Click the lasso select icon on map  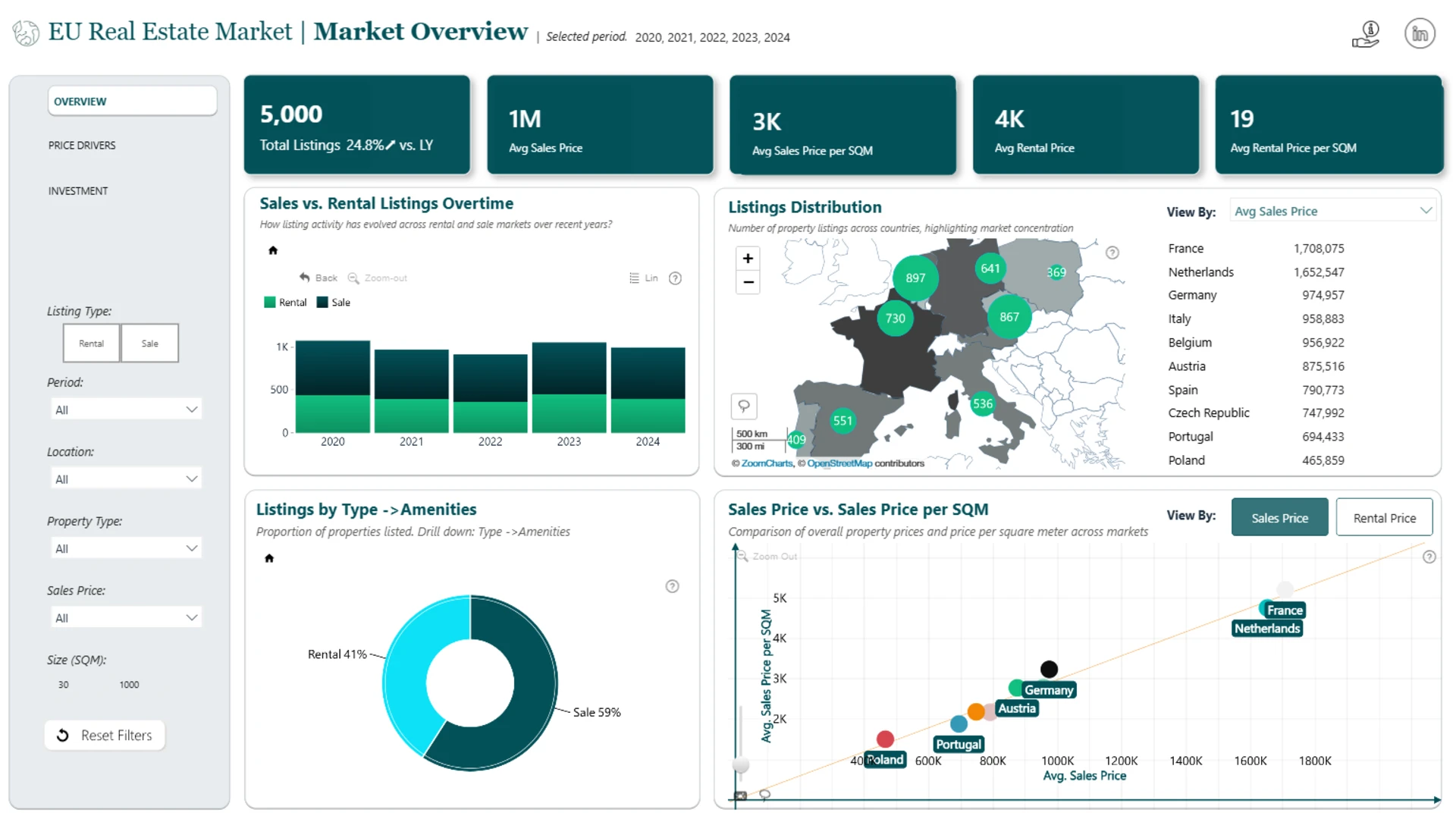(744, 406)
